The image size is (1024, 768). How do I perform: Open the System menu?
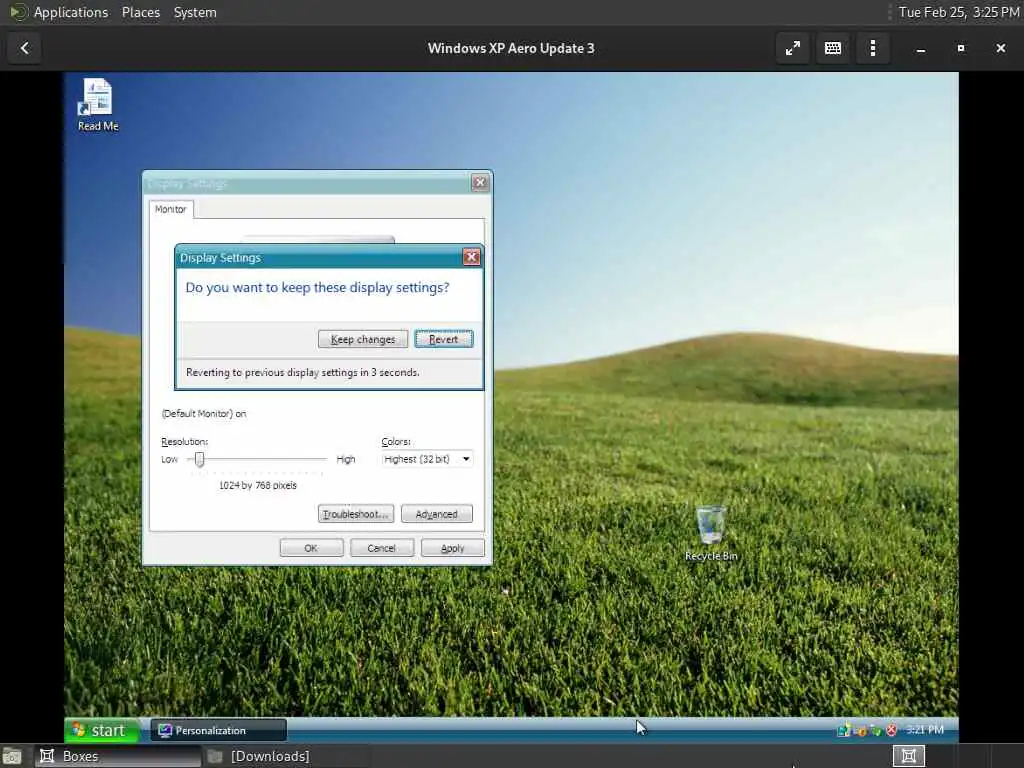tap(195, 12)
